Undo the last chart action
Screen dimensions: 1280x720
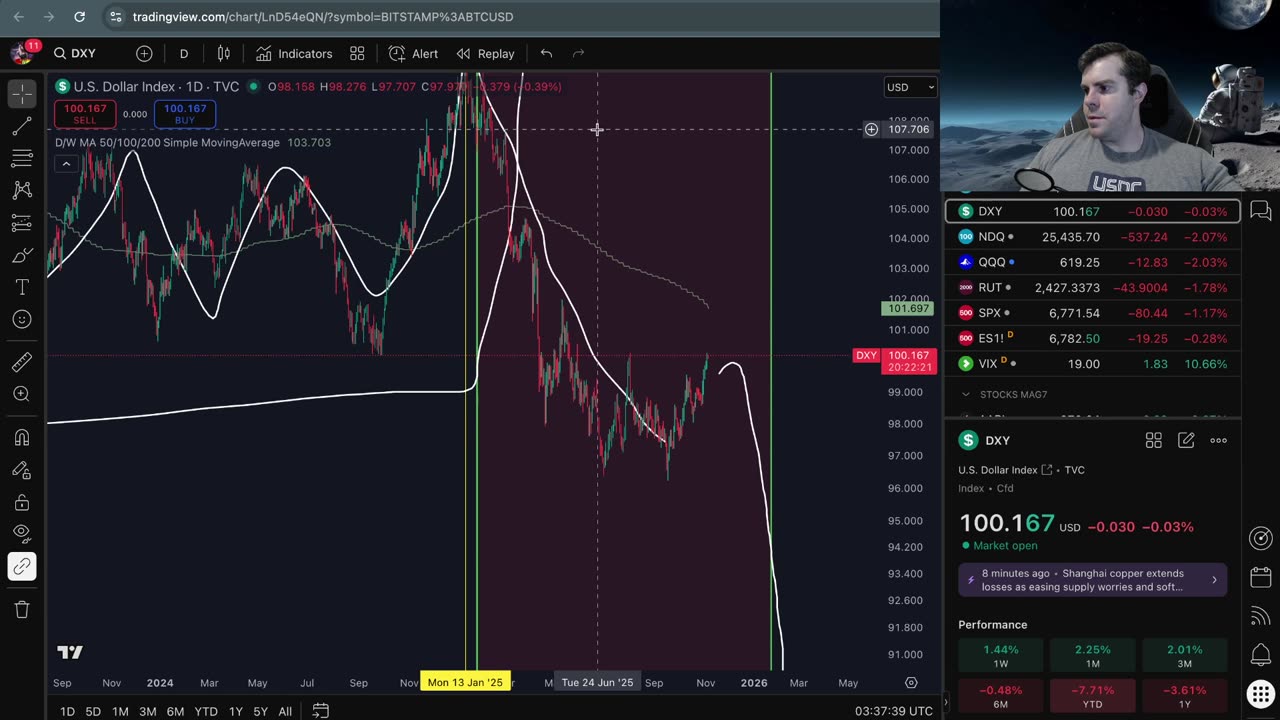tap(546, 53)
